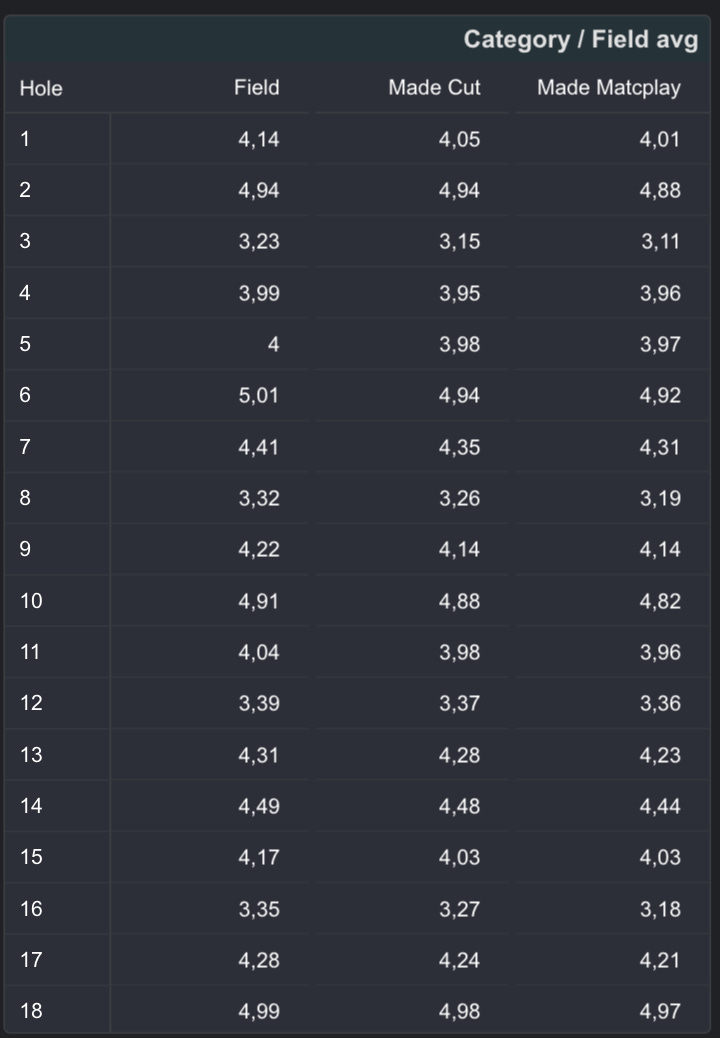Select hole number 1 in Hole column

coord(24,139)
